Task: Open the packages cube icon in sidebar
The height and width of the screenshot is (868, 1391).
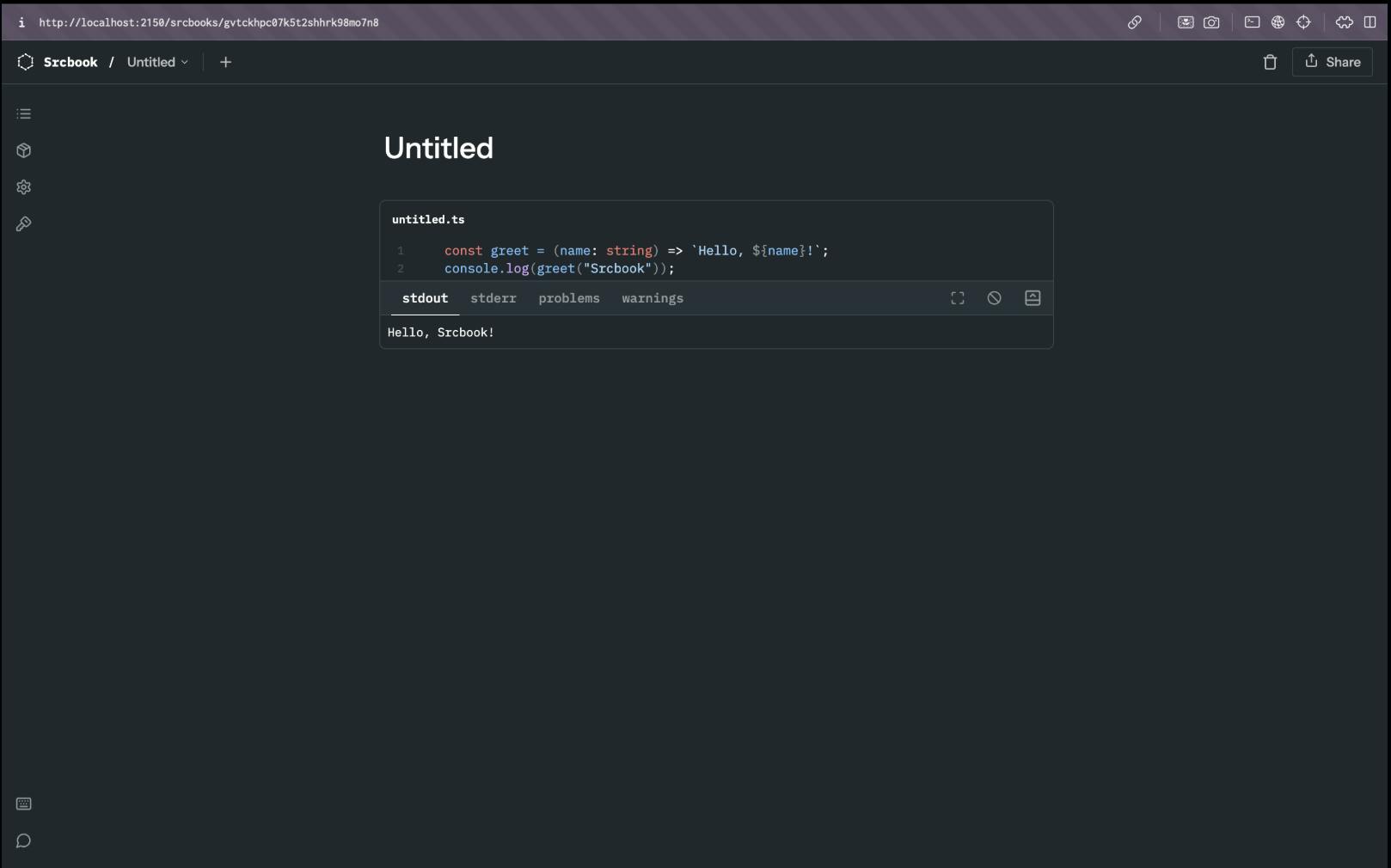Action: pos(24,150)
